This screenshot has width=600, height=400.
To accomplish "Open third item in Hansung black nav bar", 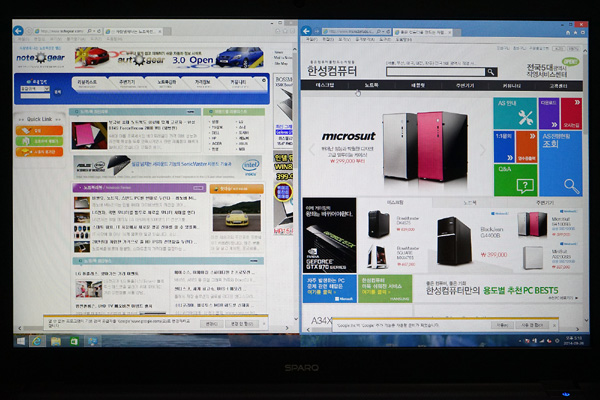I will pyautogui.click(x=418, y=85).
